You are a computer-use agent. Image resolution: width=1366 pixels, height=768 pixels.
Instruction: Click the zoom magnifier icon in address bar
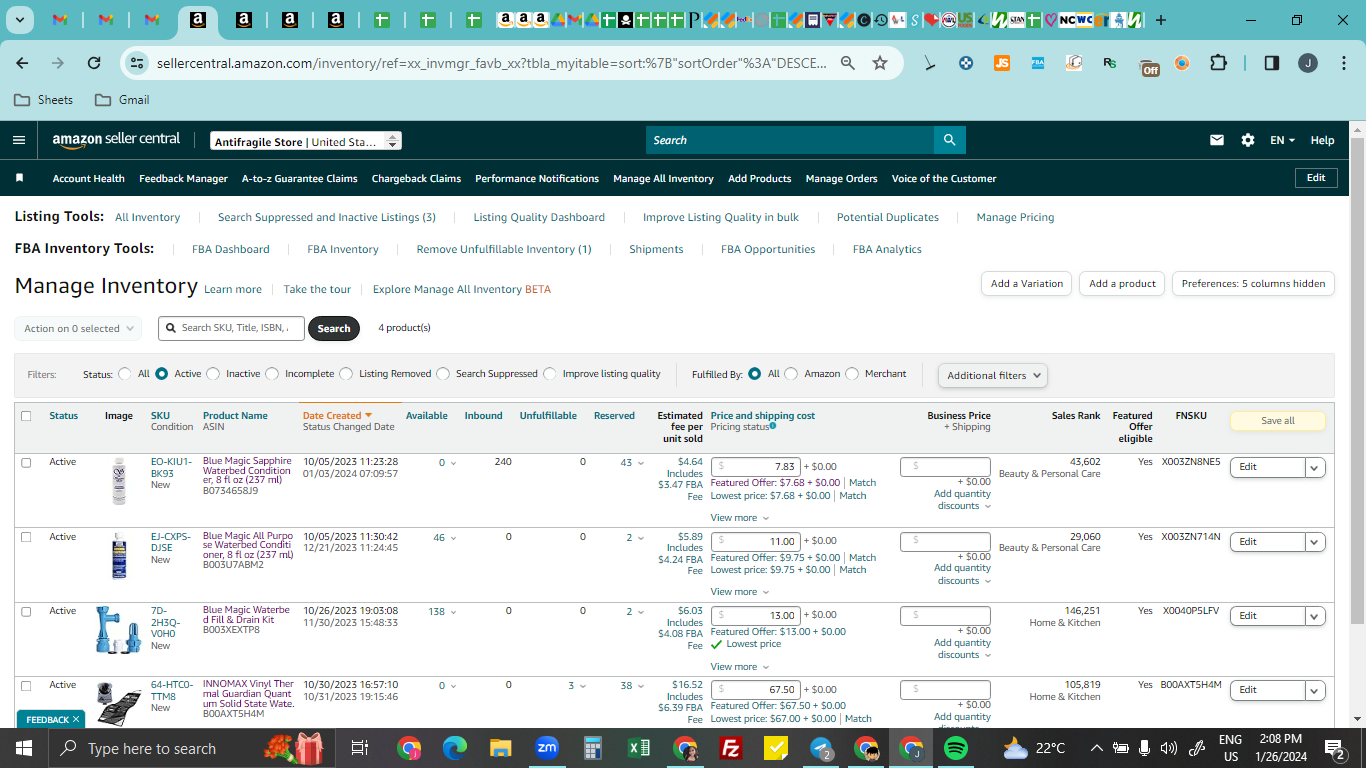click(847, 63)
